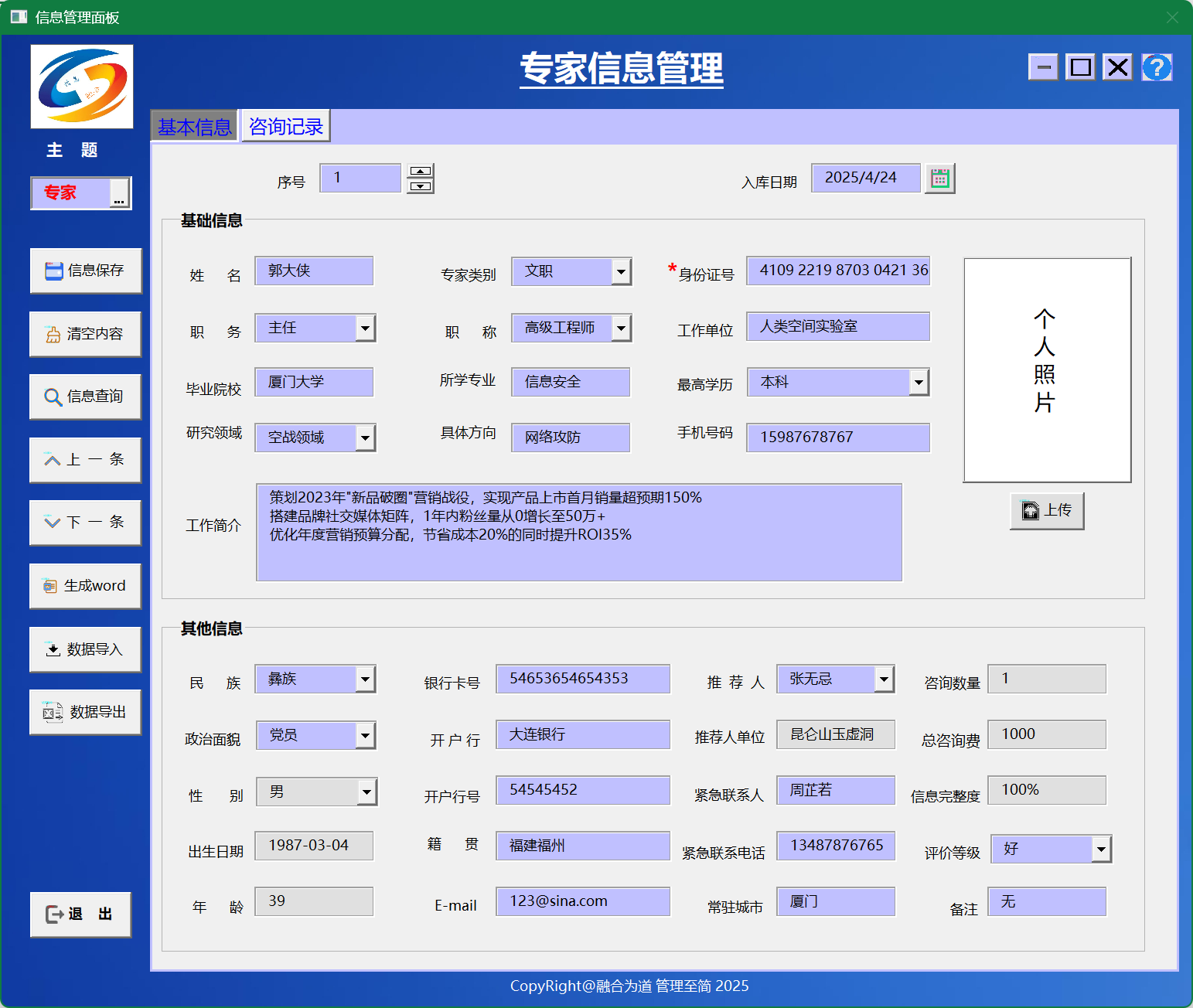The image size is (1193, 1008).
Task: Click 紧急联系人 field 周芷若
Action: 836,790
